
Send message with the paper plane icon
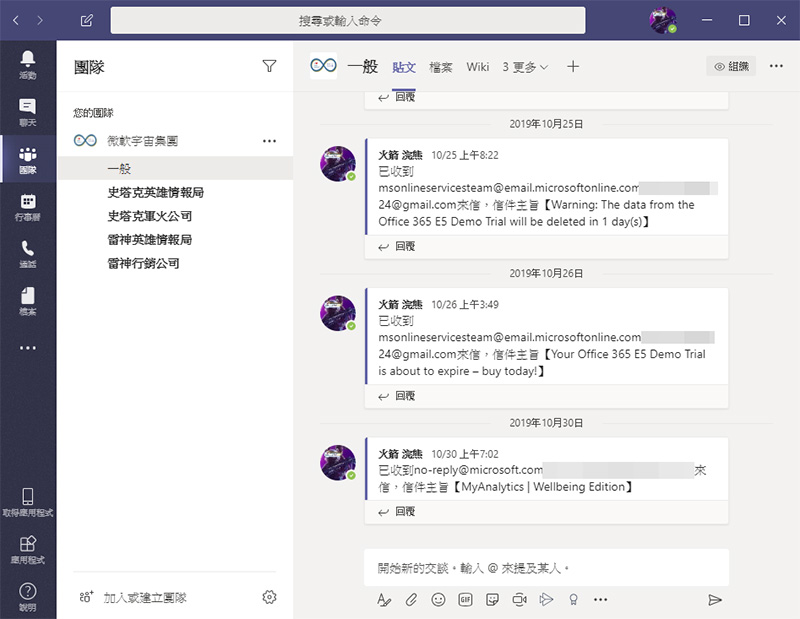coord(714,599)
